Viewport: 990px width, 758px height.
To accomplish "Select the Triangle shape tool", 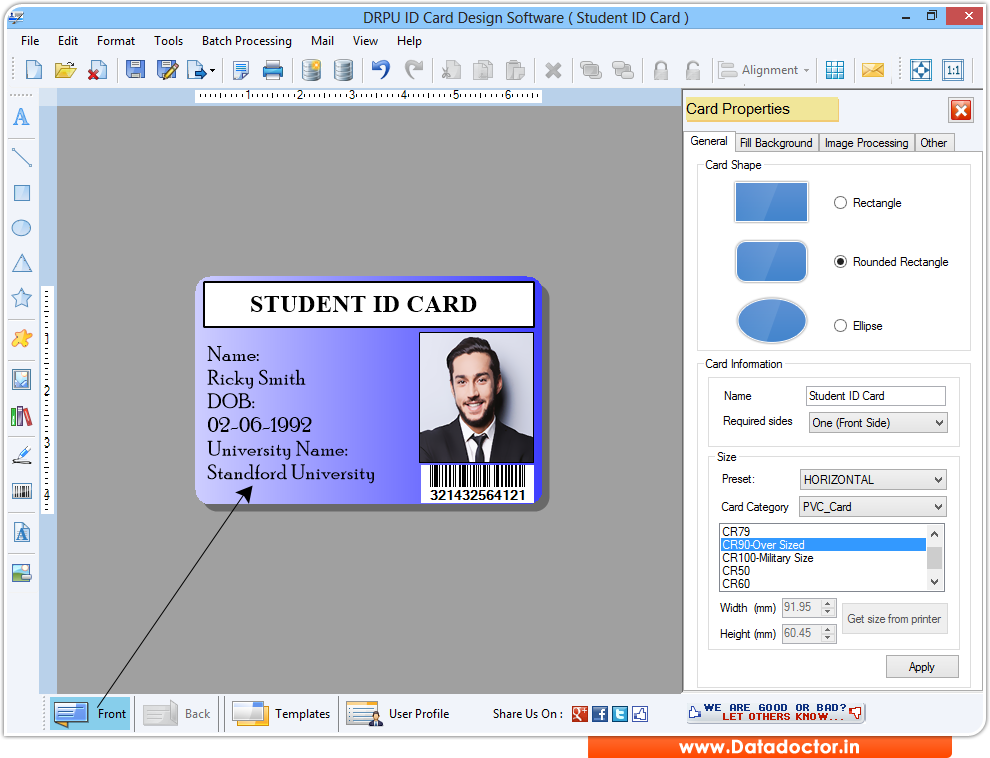I will click(21, 263).
